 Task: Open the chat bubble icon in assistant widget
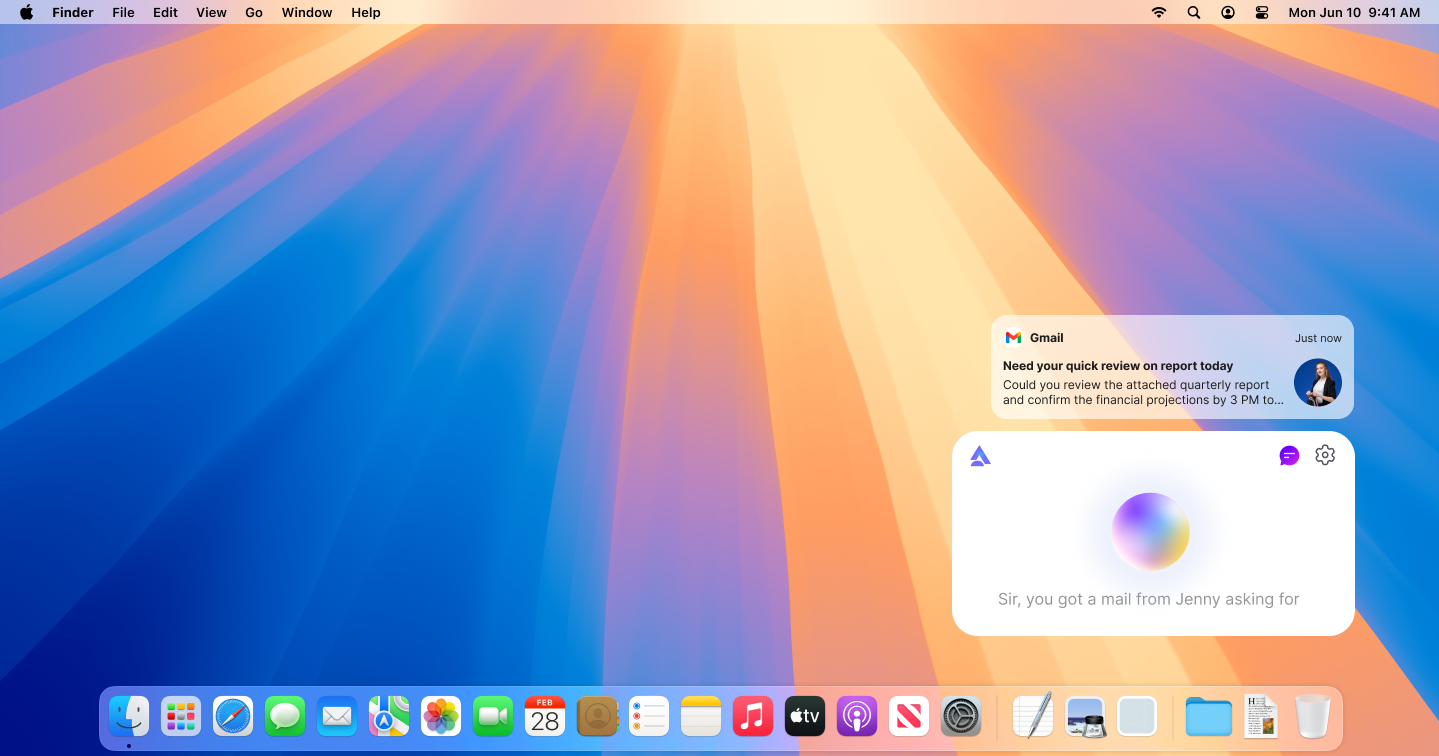click(1289, 456)
